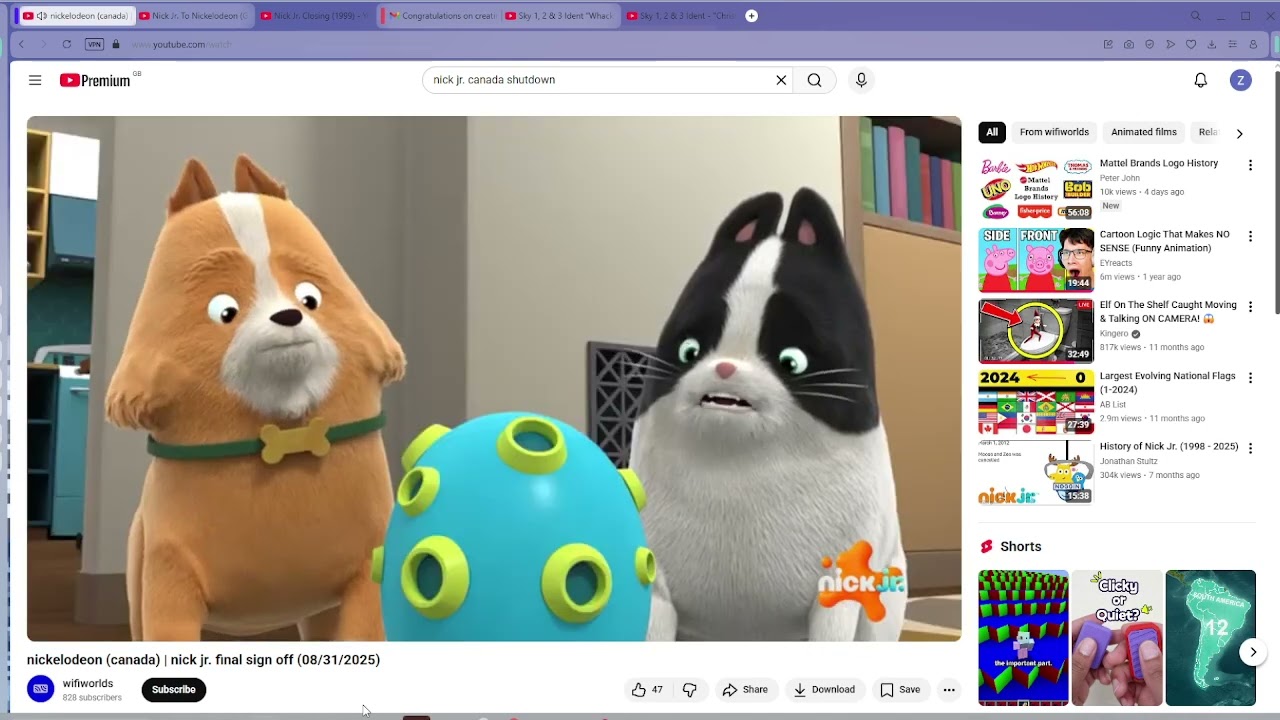Screen dimensions: 1280x720
Task: Open a new browser tab
Action: pos(752,16)
